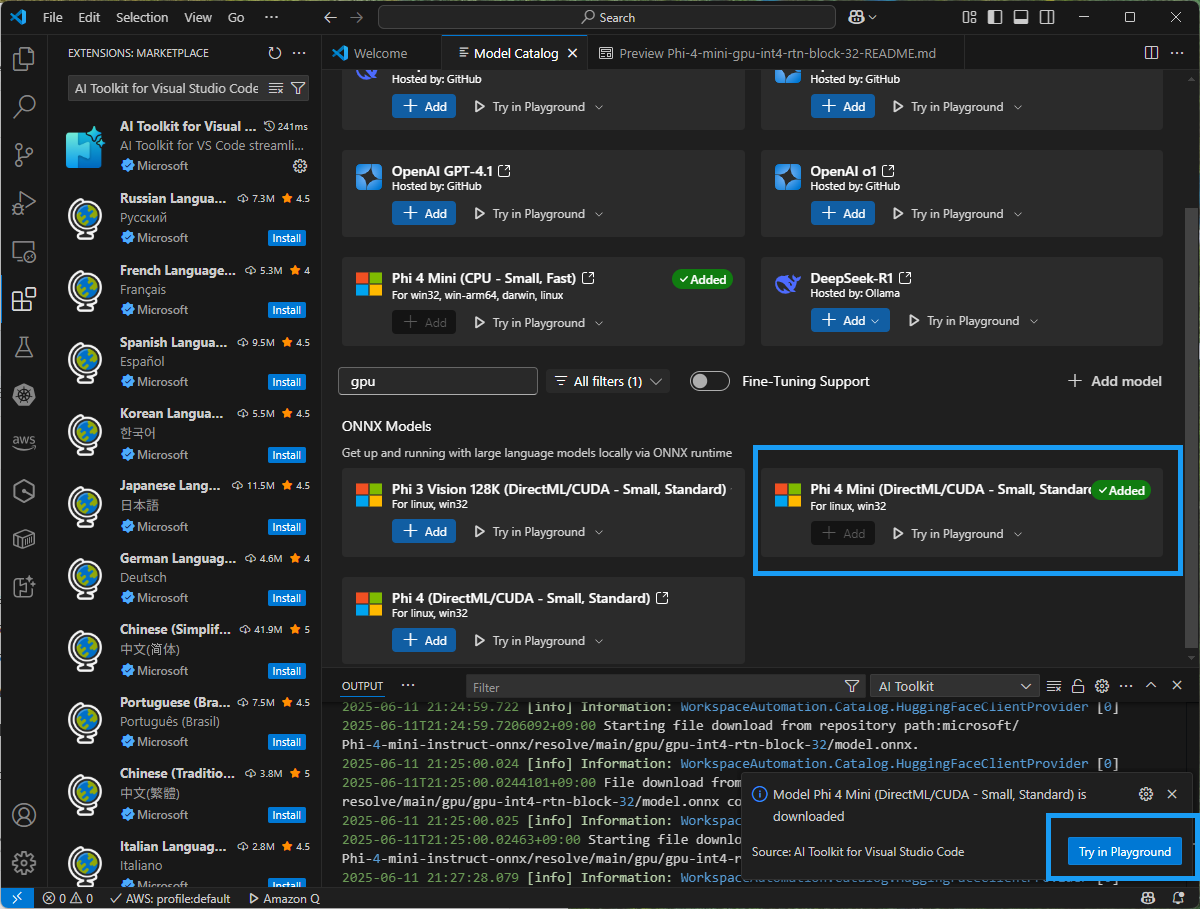Open external link for OpenAI GPT-4.1

(504, 171)
